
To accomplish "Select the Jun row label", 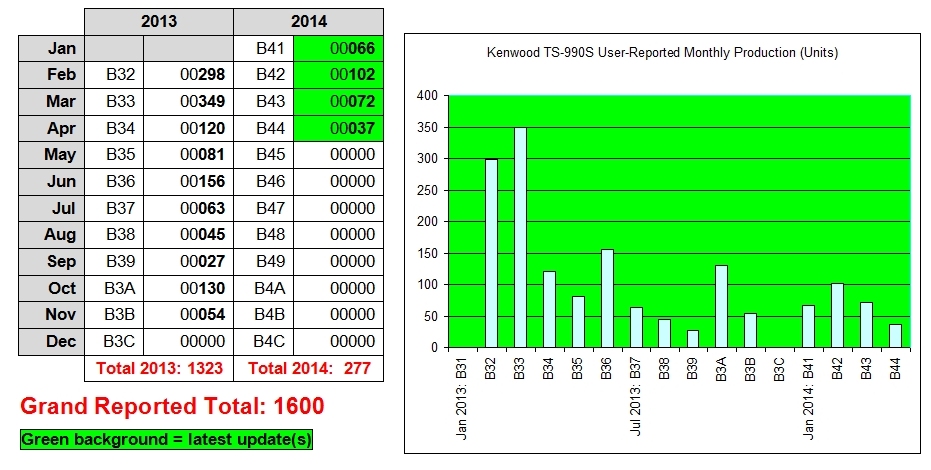I will pyautogui.click(x=52, y=182).
